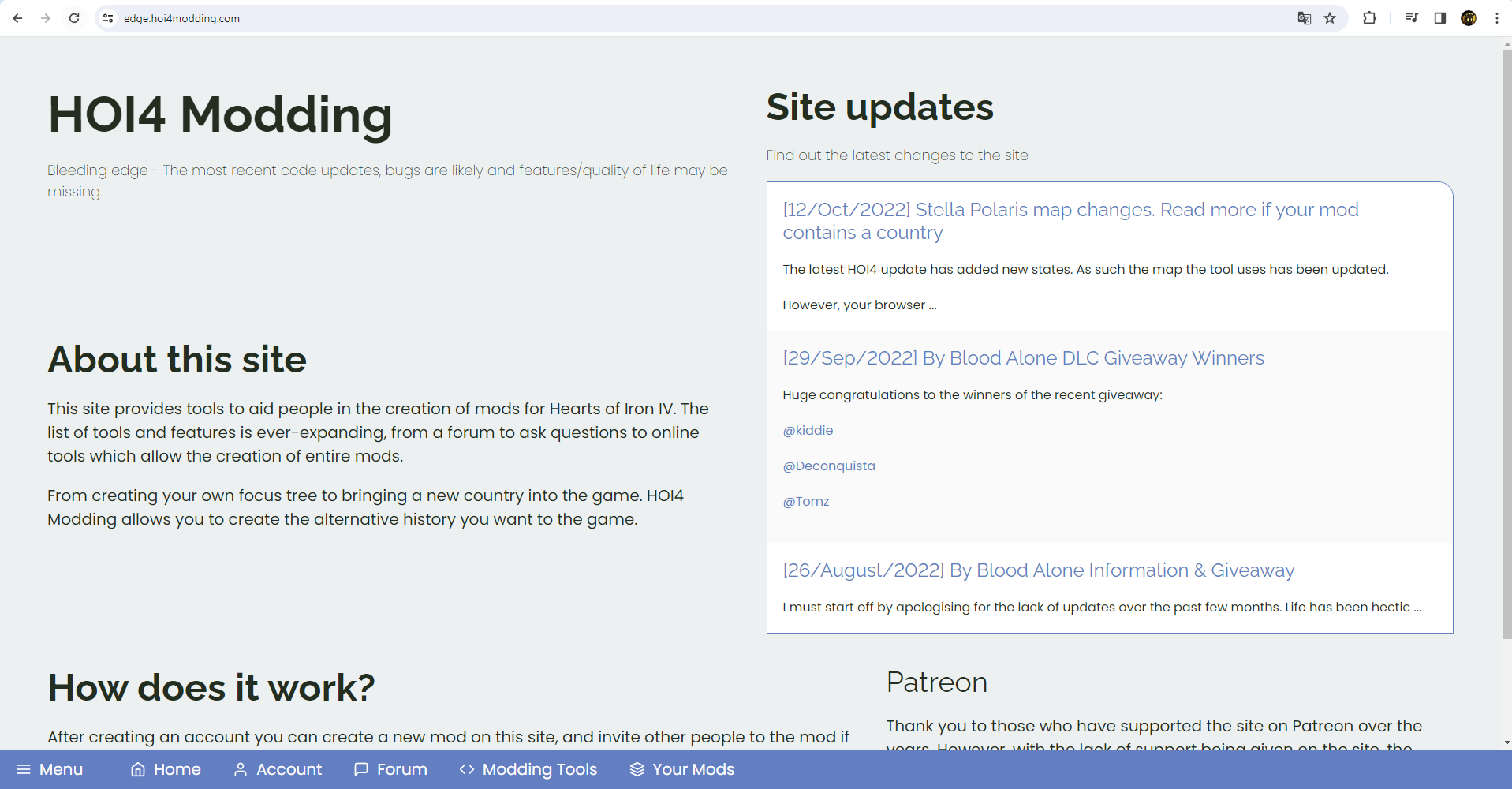
Task: Click 'Huge congratulations to the winners' text
Action: (972, 394)
